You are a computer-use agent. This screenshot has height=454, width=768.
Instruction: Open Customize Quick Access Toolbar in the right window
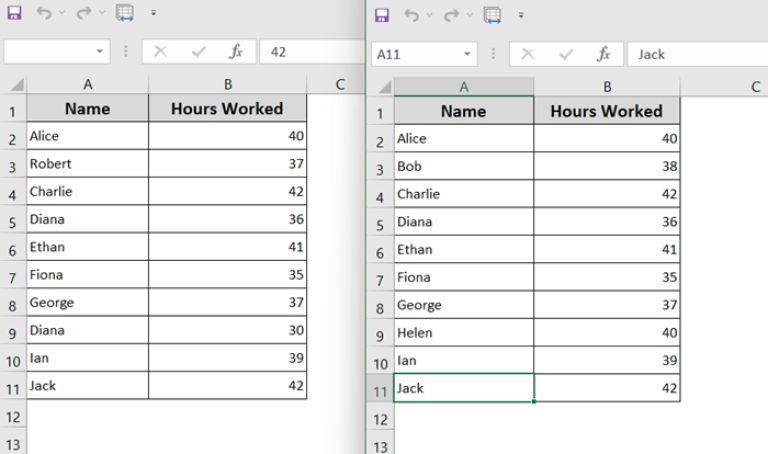click(521, 15)
